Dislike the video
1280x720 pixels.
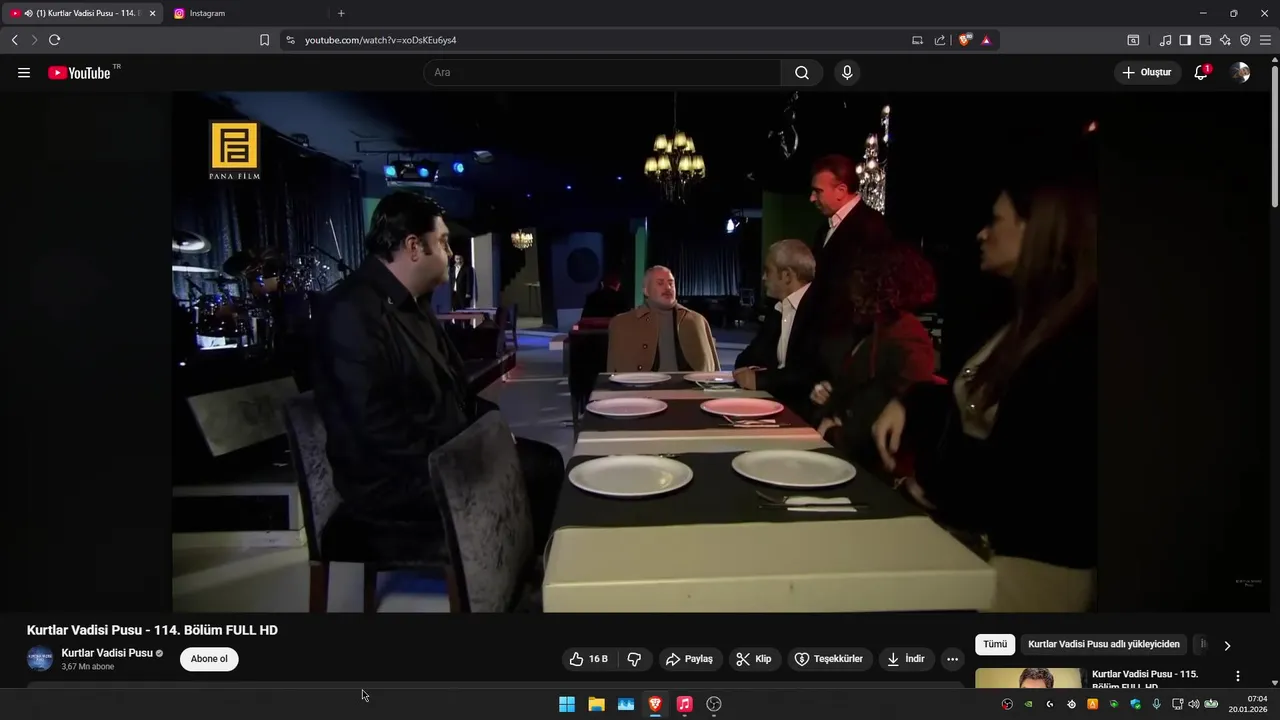click(x=634, y=659)
